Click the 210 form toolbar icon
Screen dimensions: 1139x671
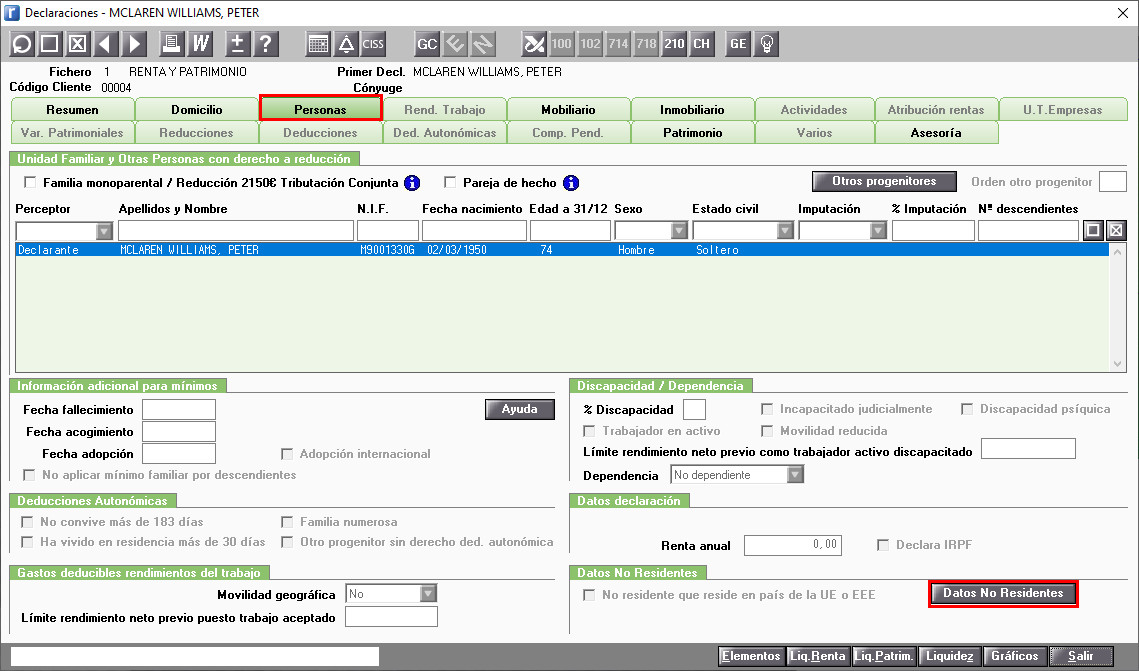[x=674, y=44]
